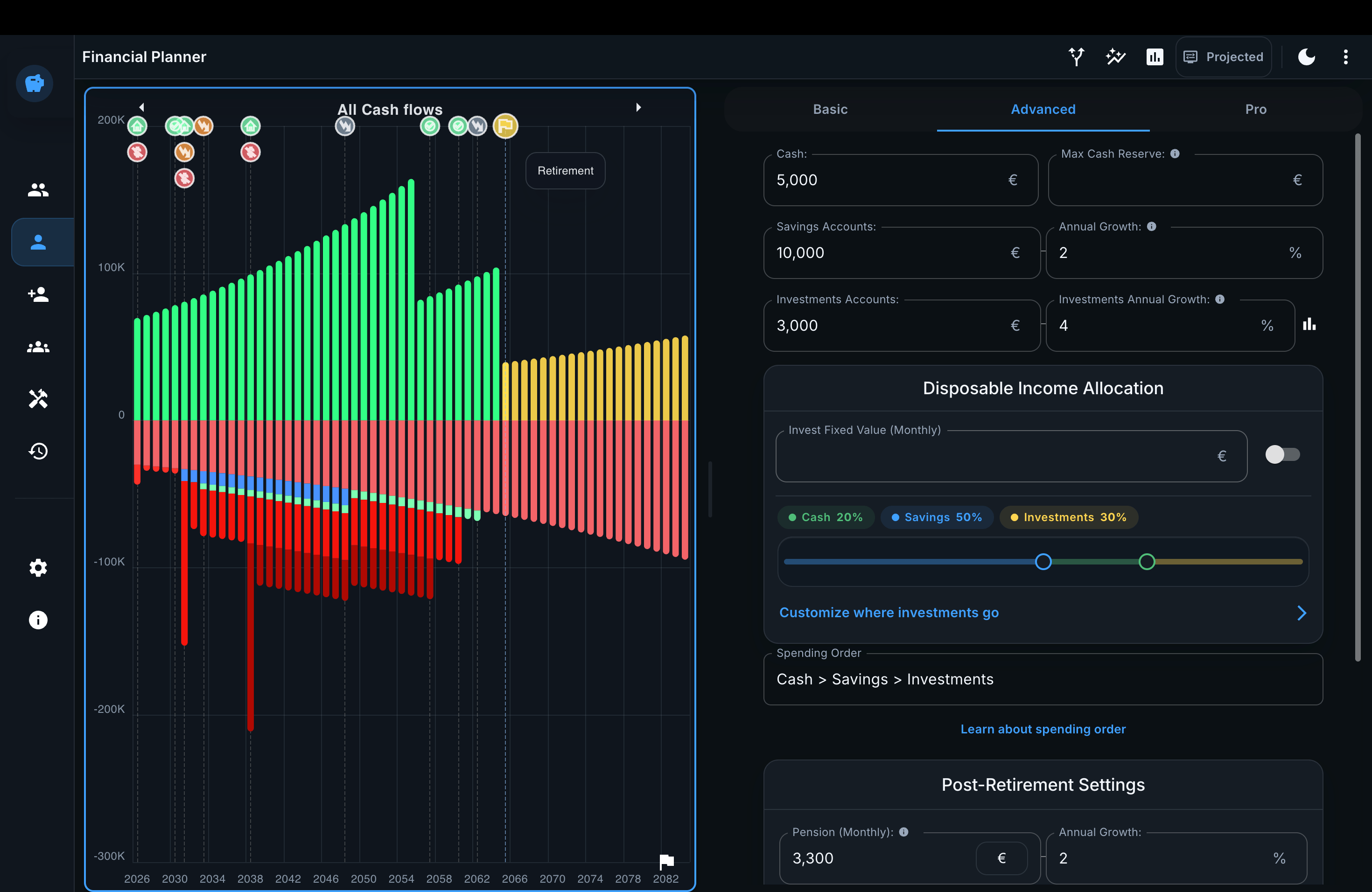Viewport: 1372px width, 892px height.
Task: Select the yellow Retirement flag marker
Action: point(505,125)
